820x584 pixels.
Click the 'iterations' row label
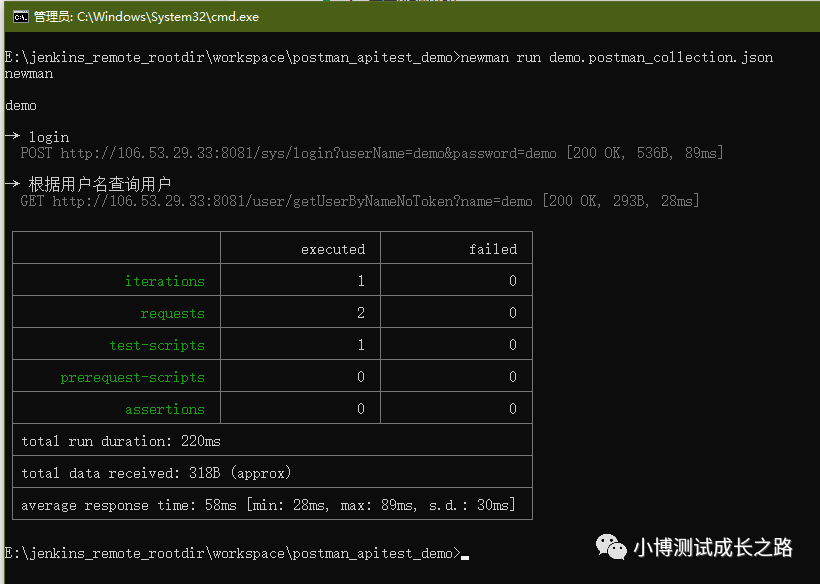pyautogui.click(x=165, y=281)
